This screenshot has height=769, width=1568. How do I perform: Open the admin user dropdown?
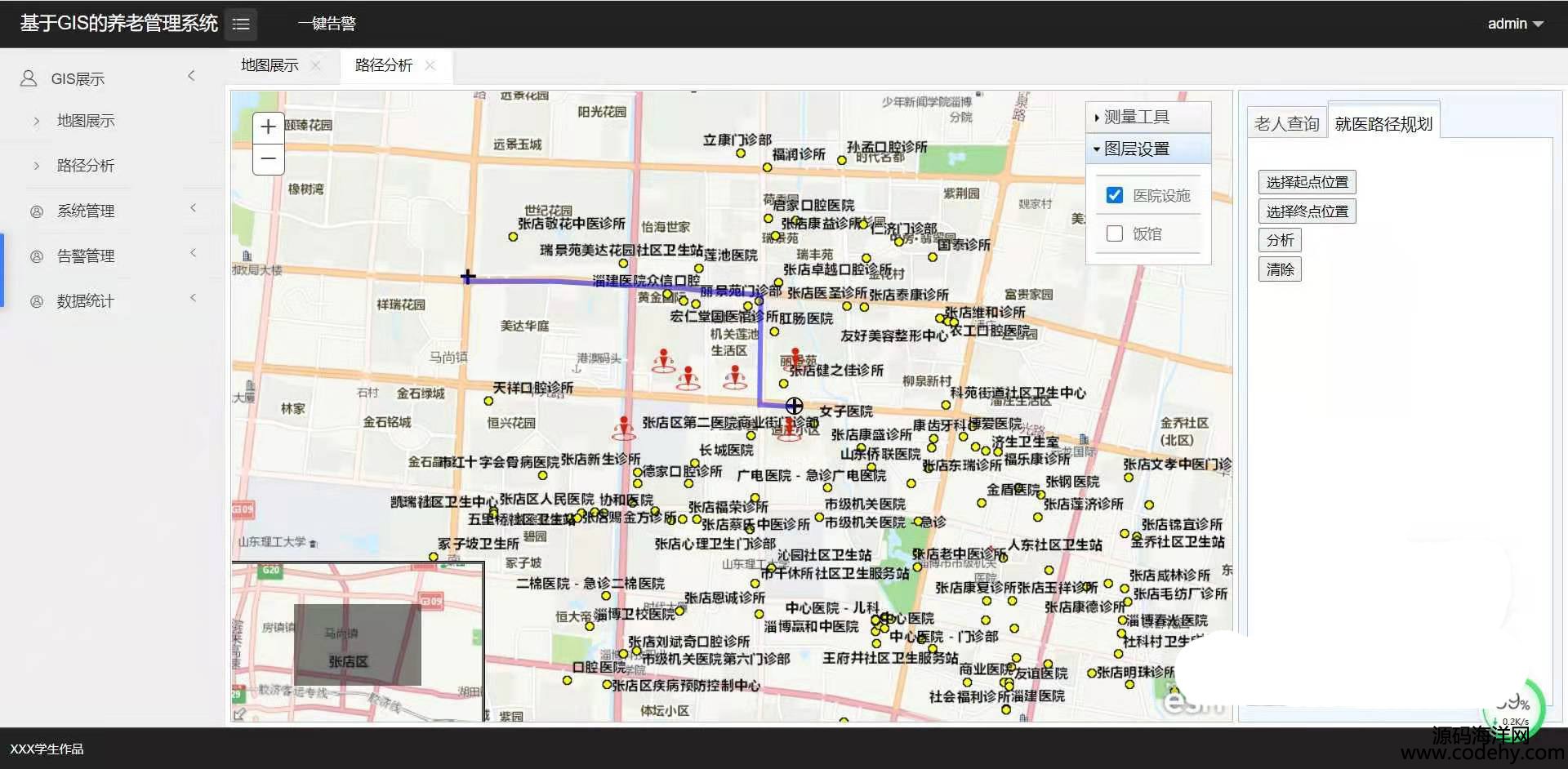click(x=1515, y=24)
